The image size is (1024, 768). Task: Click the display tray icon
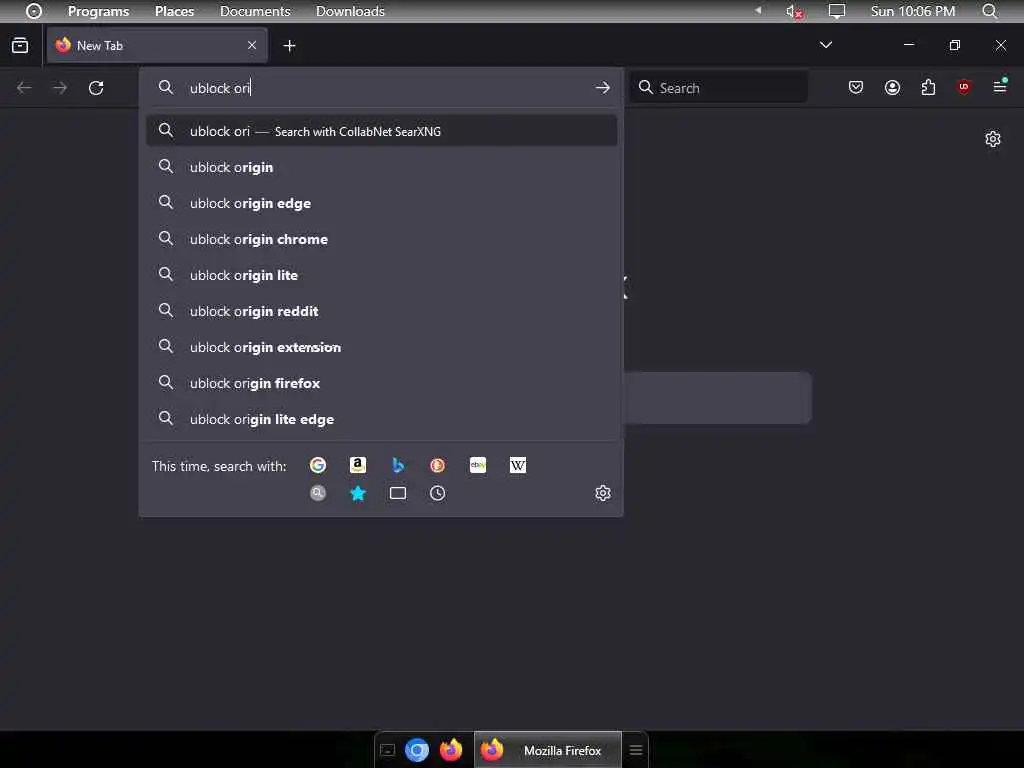837,11
